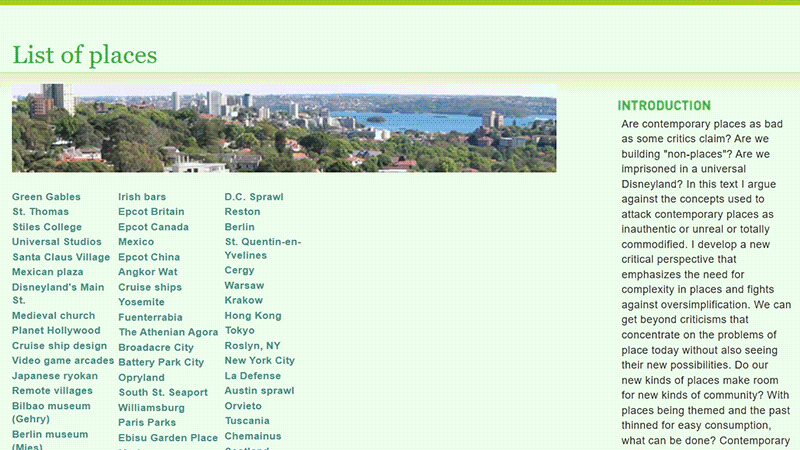This screenshot has height=450, width=800.
Task: Click Planet Hollywood in the list
Action: pos(56,331)
